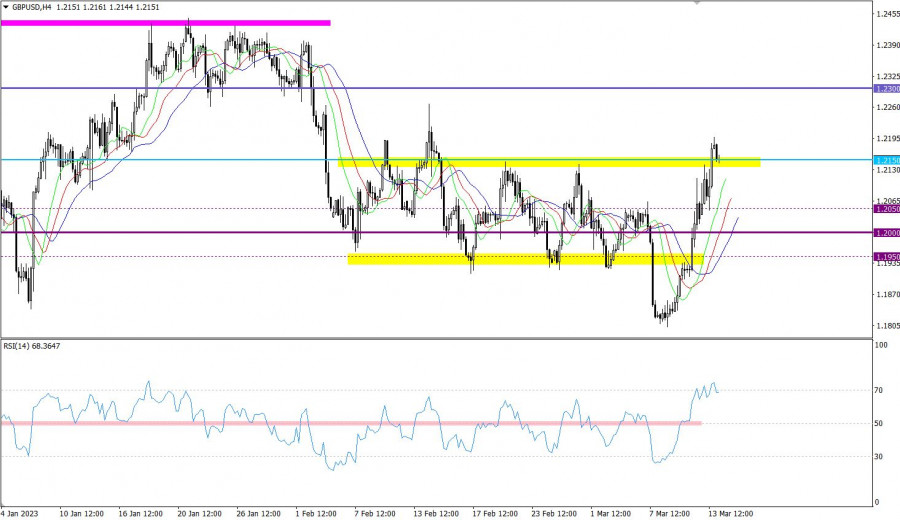
Task: Click the triangle arrow beside GBPUSD,H4
Action: tap(6, 6)
